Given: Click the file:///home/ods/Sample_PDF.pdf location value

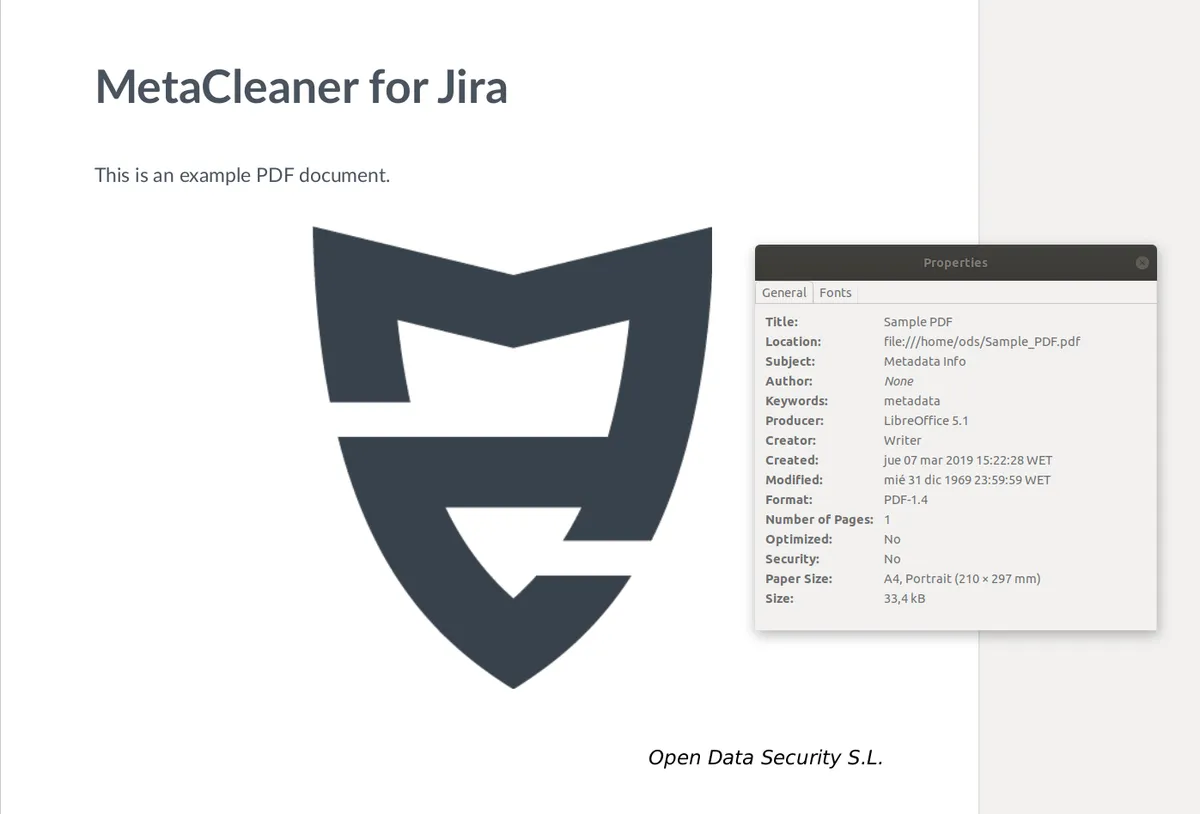Looking at the screenshot, I should coord(982,341).
